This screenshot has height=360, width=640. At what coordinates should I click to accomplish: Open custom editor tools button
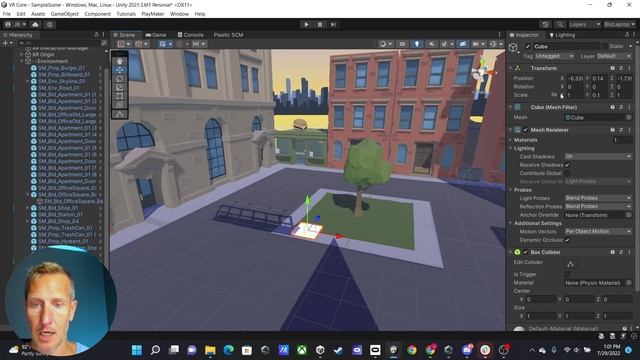click(120, 114)
